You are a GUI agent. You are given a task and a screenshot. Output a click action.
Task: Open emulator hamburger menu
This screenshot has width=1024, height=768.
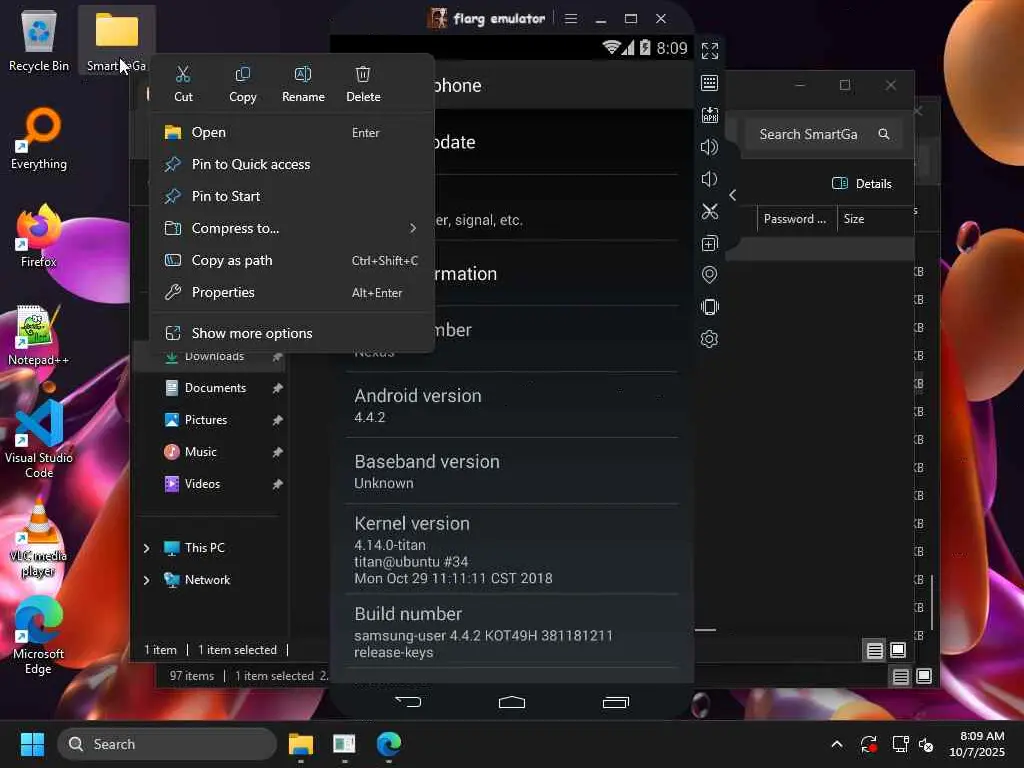pos(571,18)
